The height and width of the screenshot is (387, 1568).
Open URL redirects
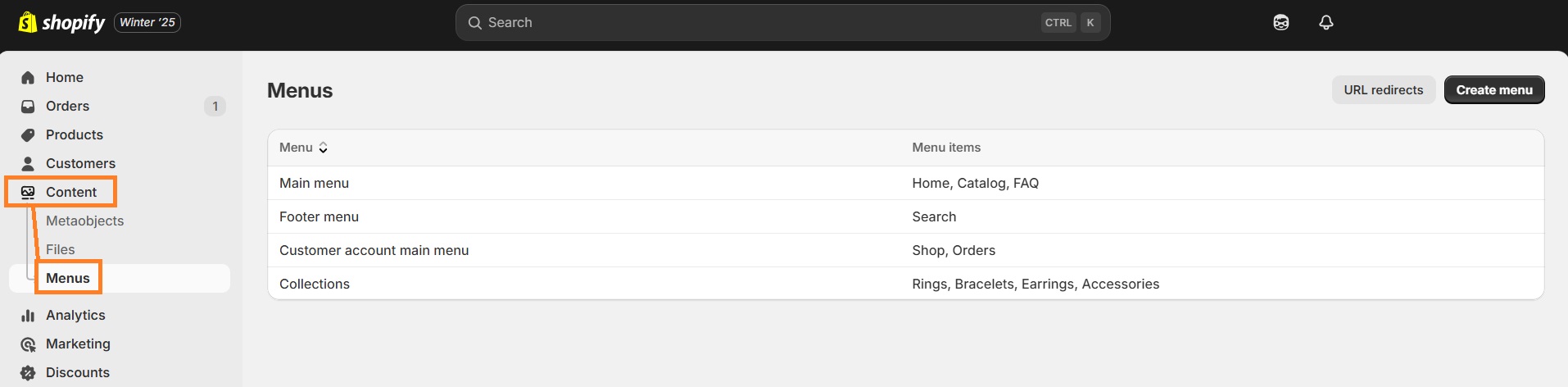pos(1383,90)
